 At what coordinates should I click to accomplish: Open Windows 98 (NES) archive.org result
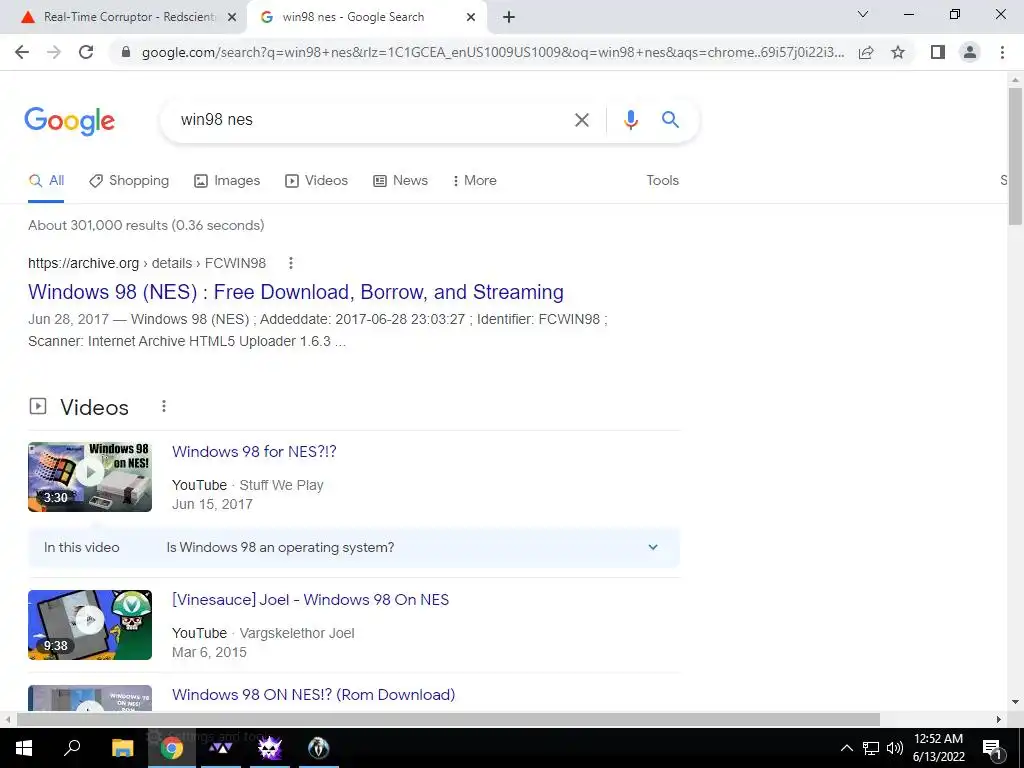[296, 292]
